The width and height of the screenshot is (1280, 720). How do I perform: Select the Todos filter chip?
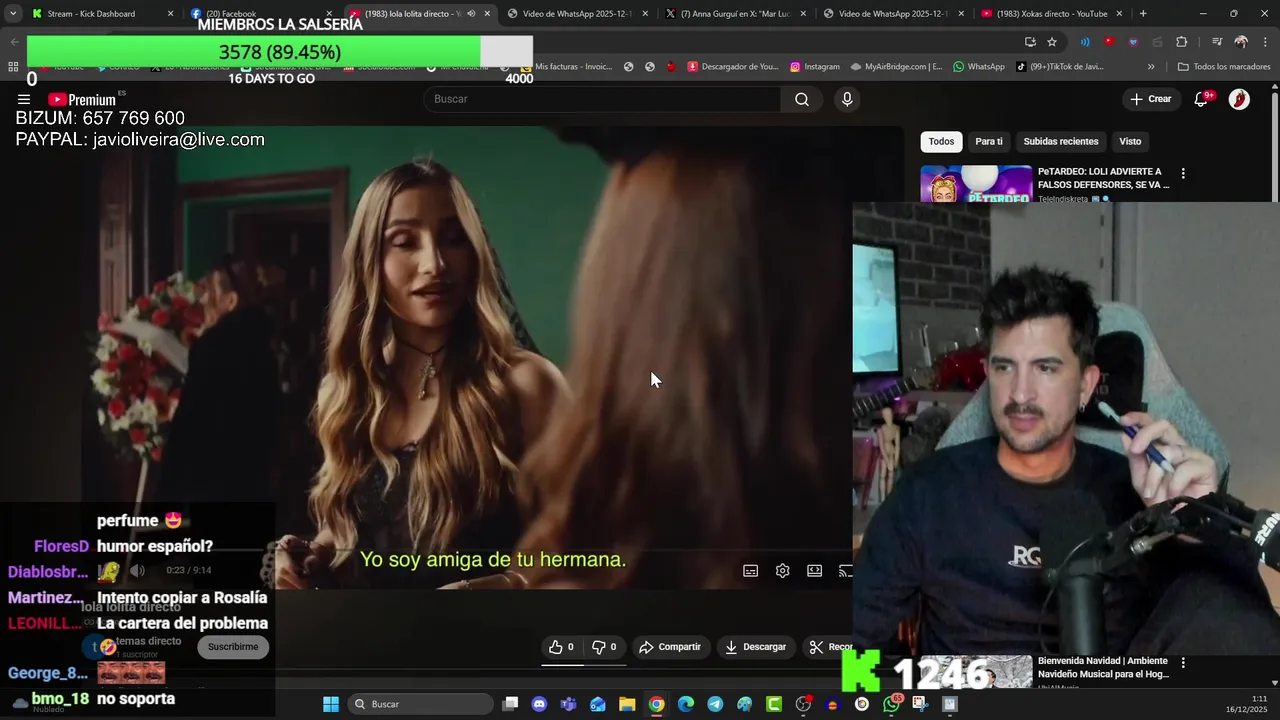[x=941, y=141]
